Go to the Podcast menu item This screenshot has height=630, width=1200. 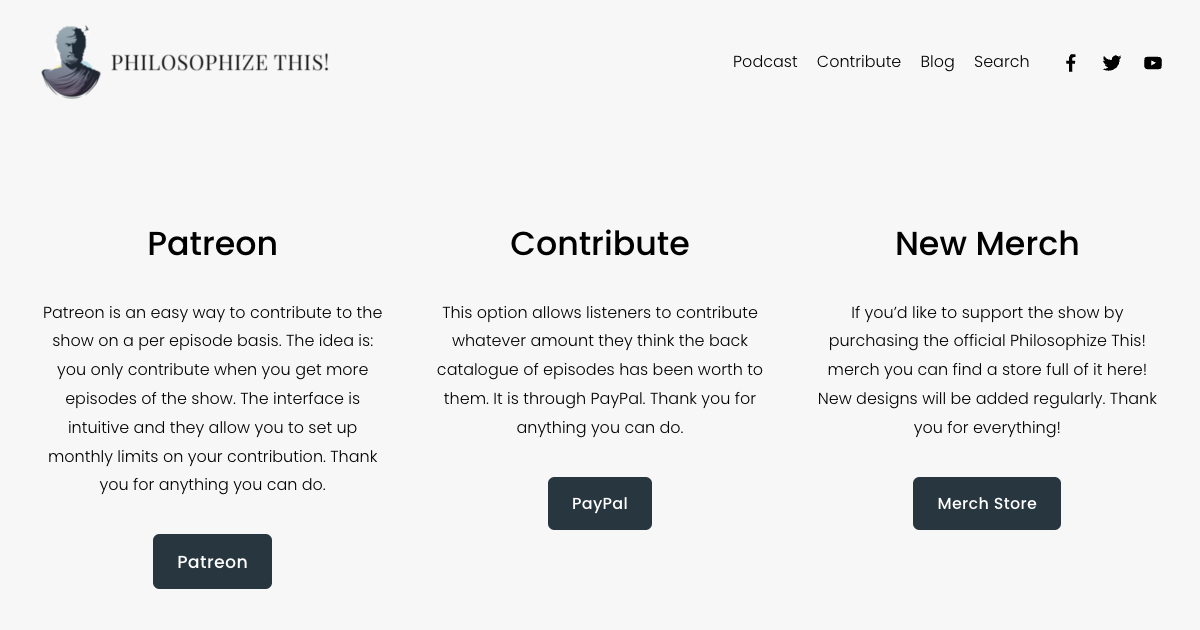tap(765, 62)
